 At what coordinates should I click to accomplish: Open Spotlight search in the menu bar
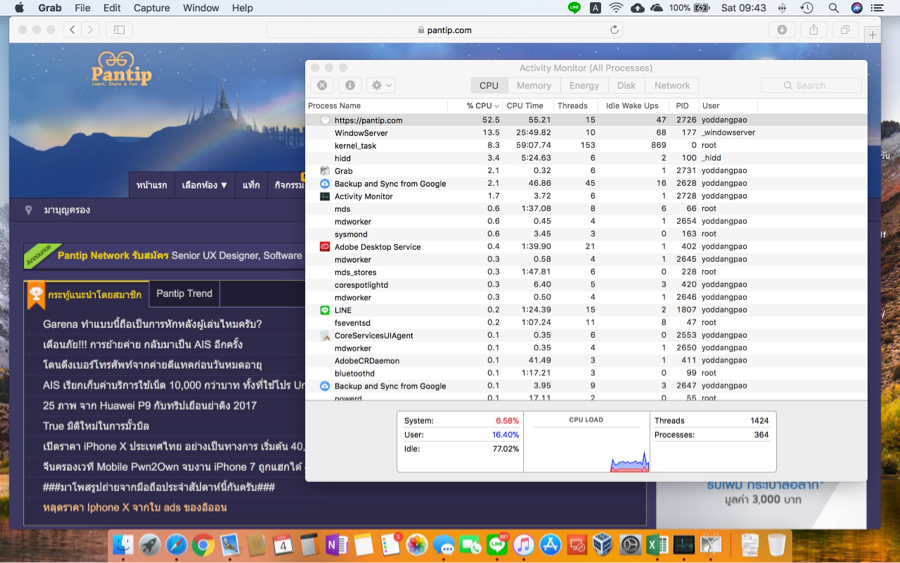tap(833, 8)
